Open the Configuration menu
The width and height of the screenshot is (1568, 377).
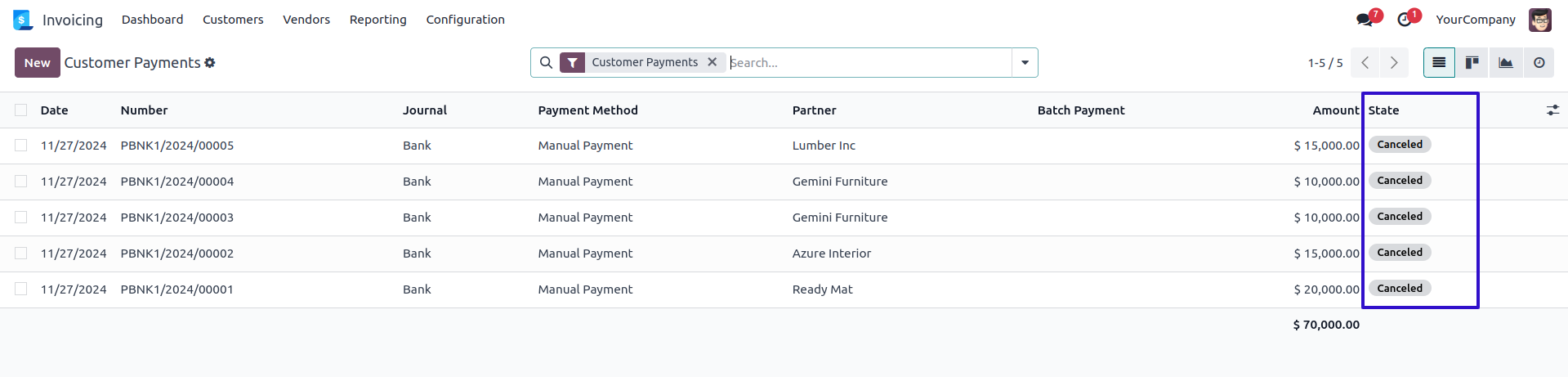point(465,20)
